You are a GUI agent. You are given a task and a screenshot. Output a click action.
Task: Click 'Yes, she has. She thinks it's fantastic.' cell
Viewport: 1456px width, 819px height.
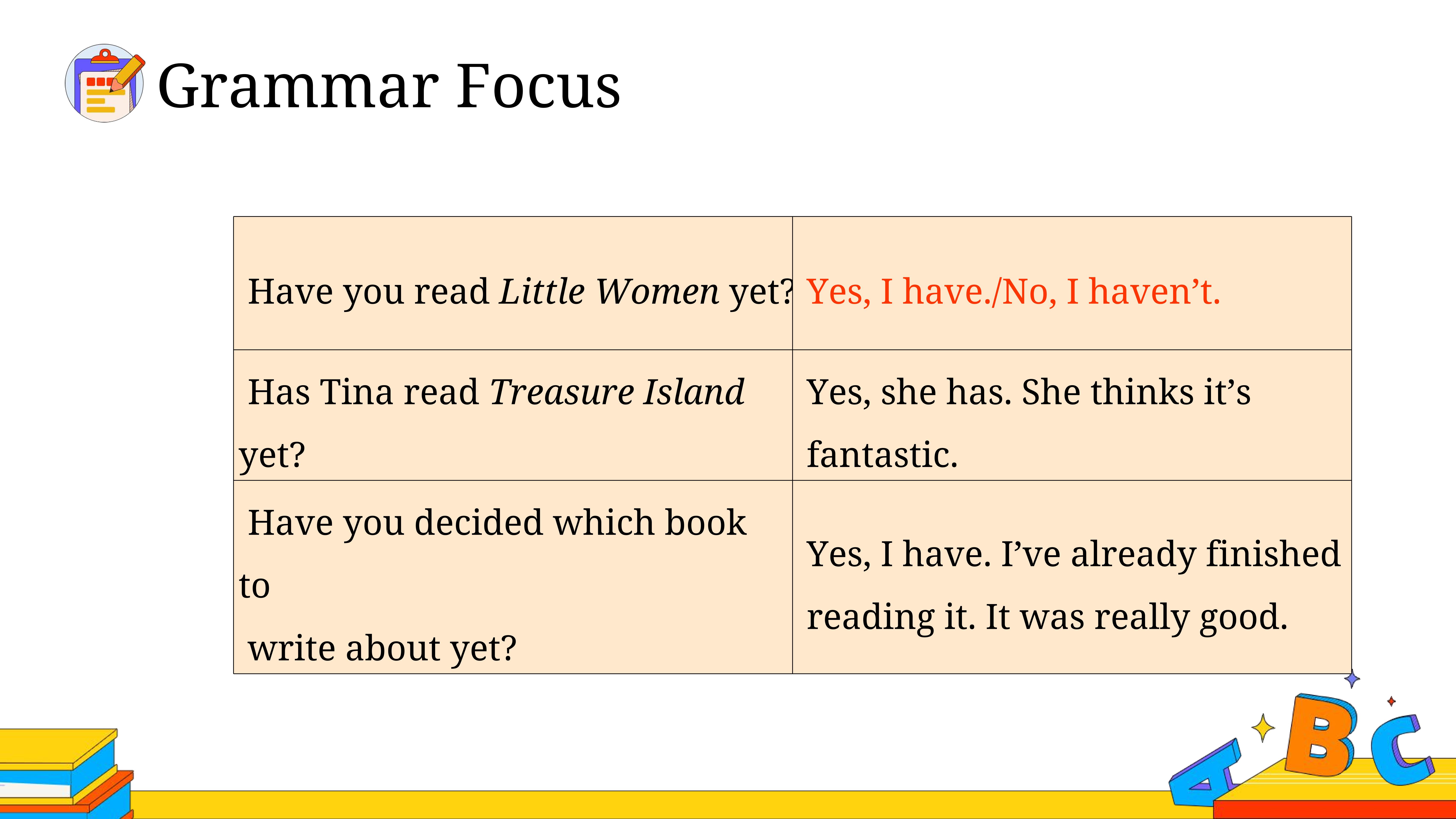click(1072, 415)
